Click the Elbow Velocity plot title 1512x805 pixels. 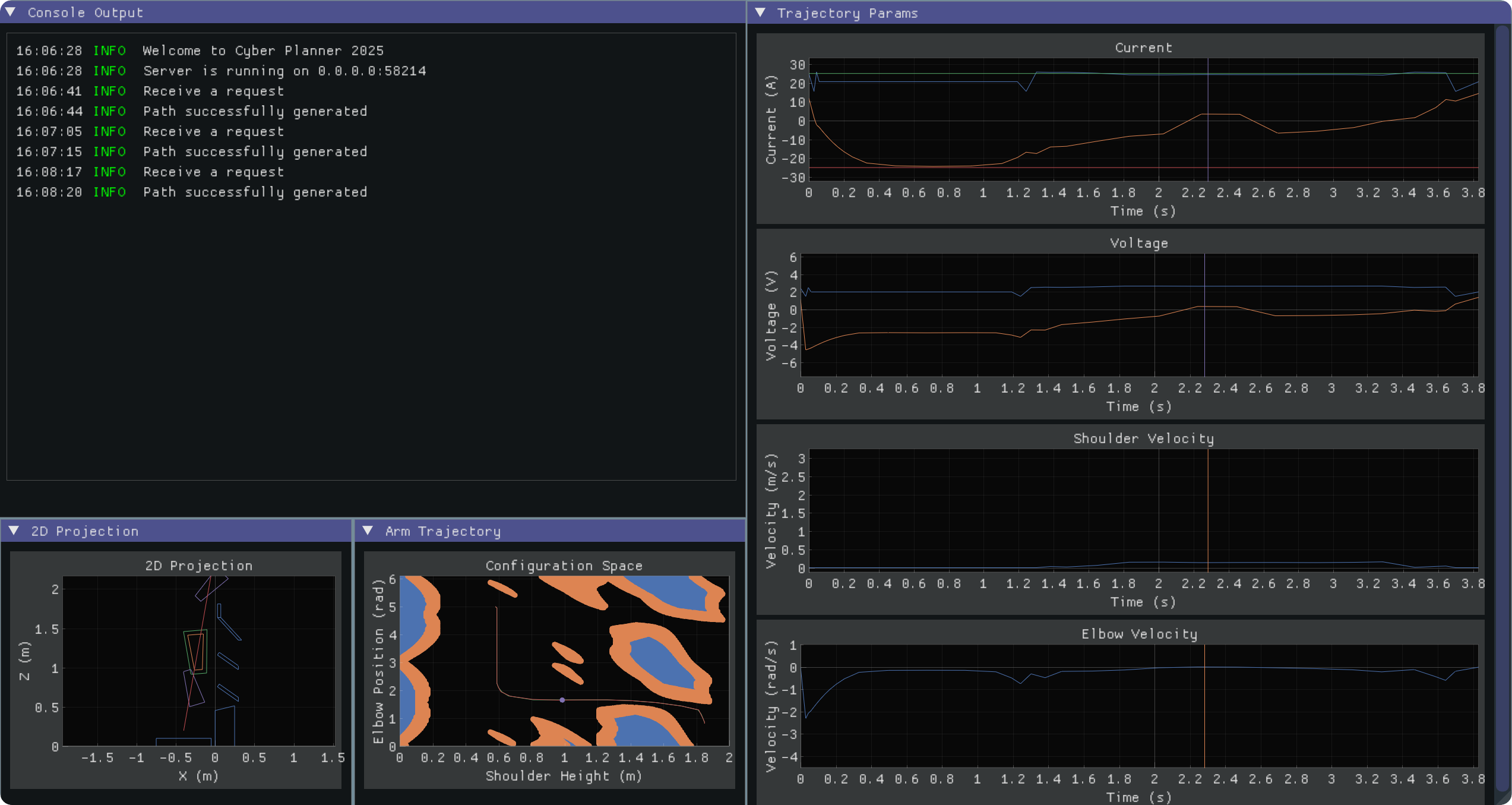1138,634
